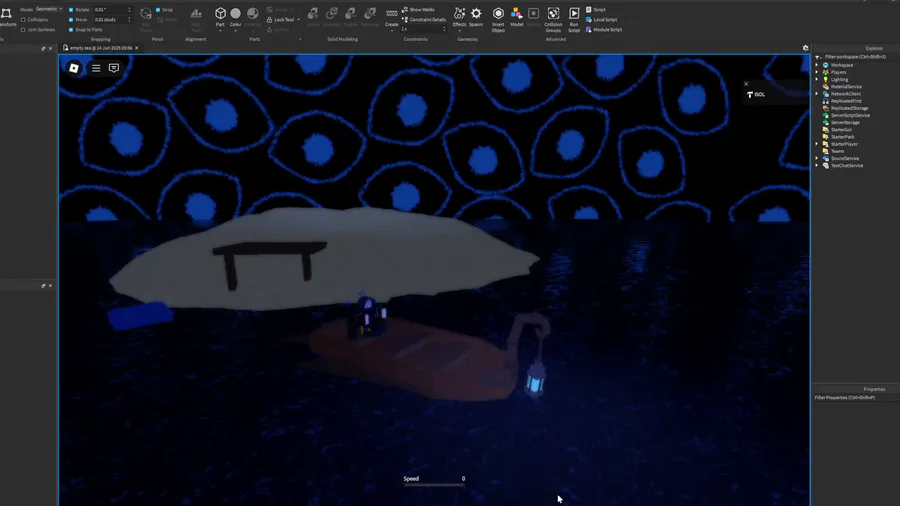Select StarterPack in Explorer
This screenshot has width=900, height=506.
pos(843,137)
